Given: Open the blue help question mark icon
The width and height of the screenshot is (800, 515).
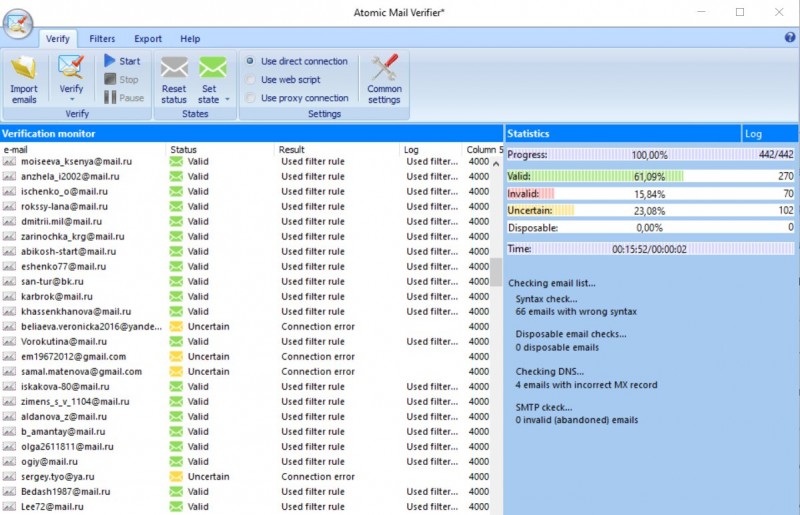Looking at the screenshot, I should 790,37.
